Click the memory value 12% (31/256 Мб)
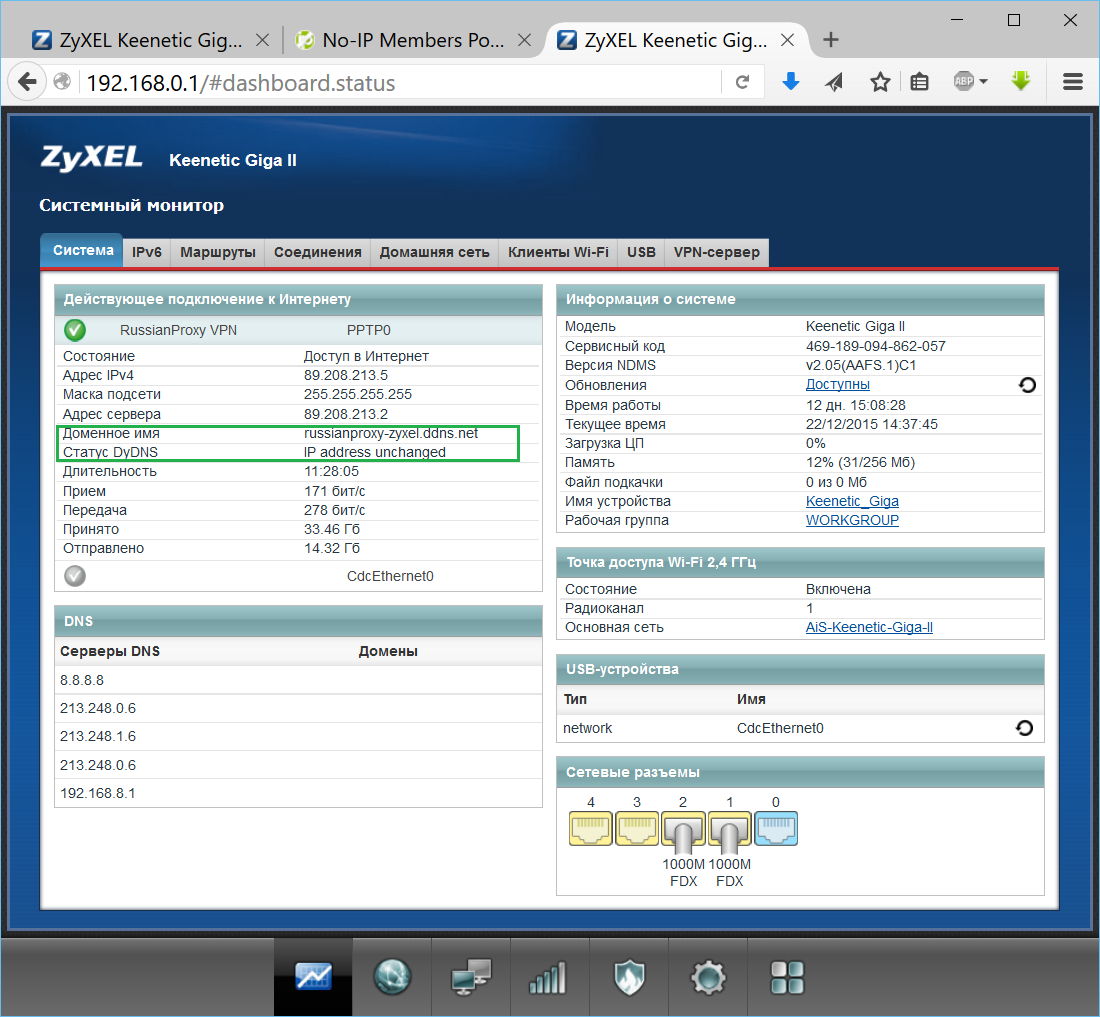Viewport: 1100px width, 1017px height. pyautogui.click(x=860, y=462)
